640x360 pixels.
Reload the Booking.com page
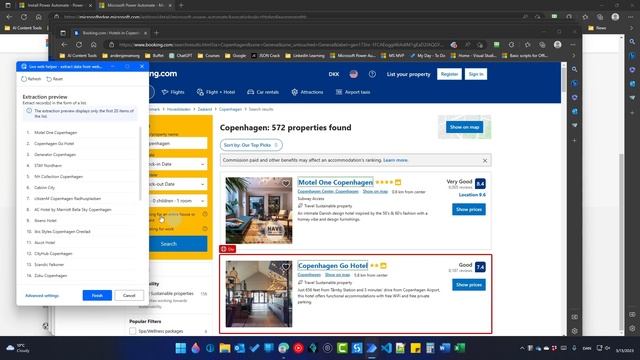point(79,44)
